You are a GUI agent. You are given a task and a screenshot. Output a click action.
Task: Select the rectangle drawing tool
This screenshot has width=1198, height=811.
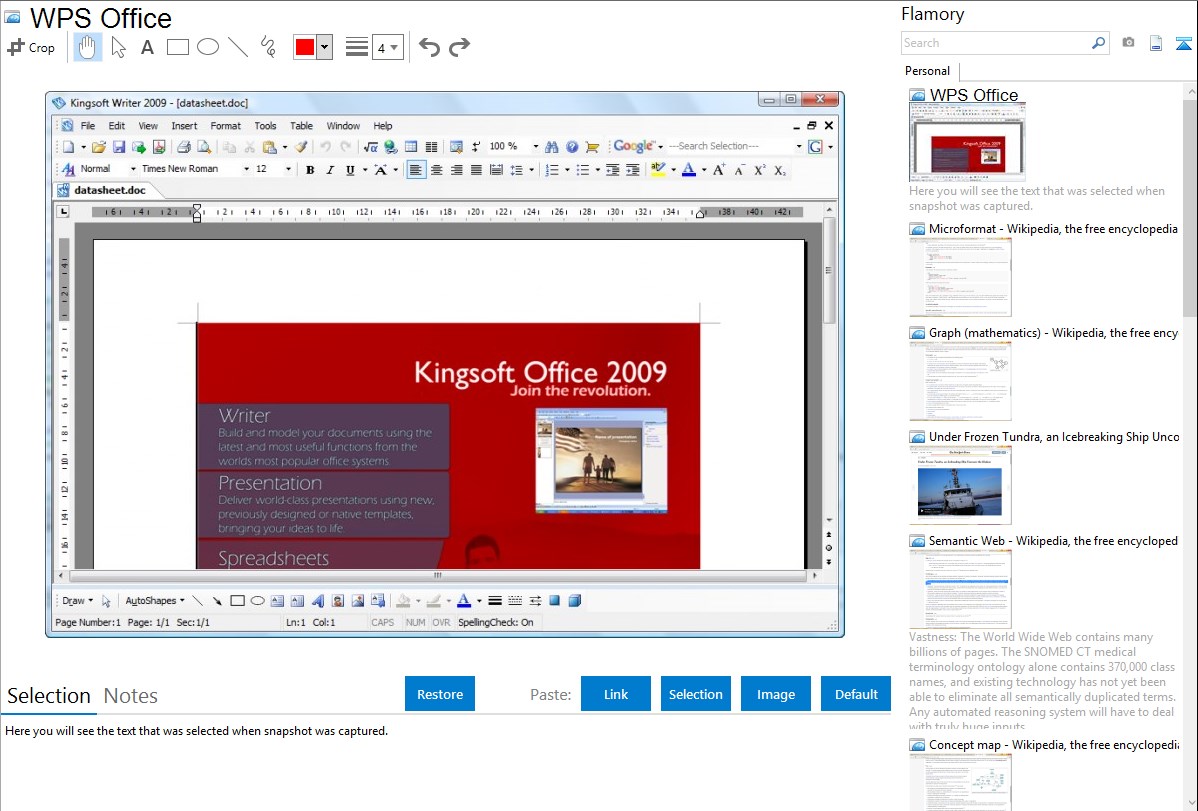coord(177,47)
